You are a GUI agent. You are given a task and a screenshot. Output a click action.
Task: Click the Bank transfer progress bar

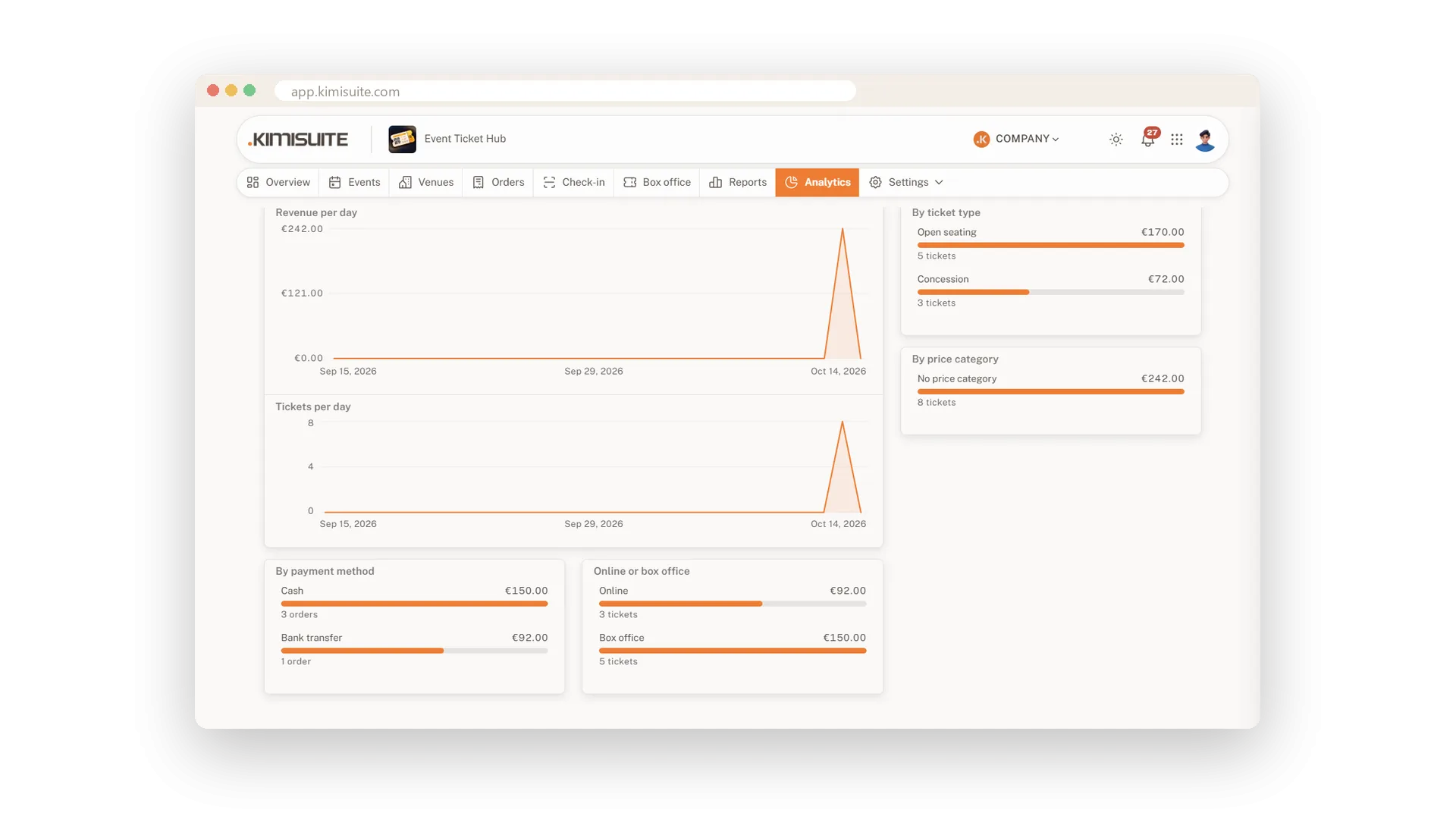pyautogui.click(x=414, y=651)
